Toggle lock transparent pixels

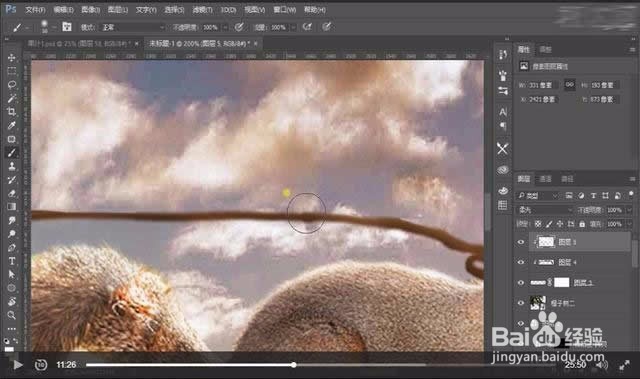[x=538, y=224]
